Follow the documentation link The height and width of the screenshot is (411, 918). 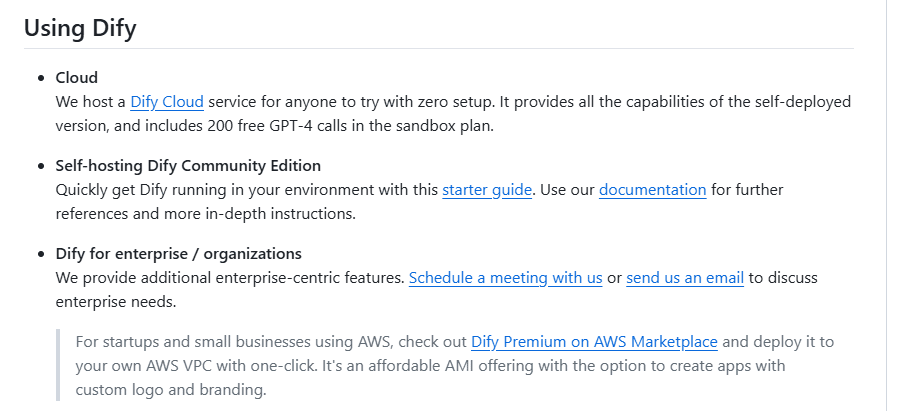652,189
